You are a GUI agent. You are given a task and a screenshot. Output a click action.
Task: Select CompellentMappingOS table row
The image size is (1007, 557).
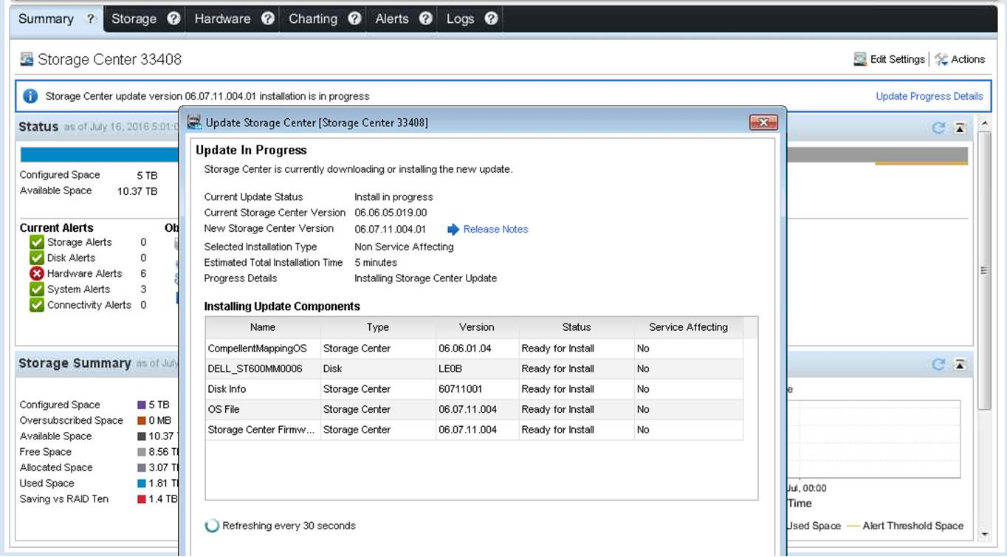click(x=474, y=348)
